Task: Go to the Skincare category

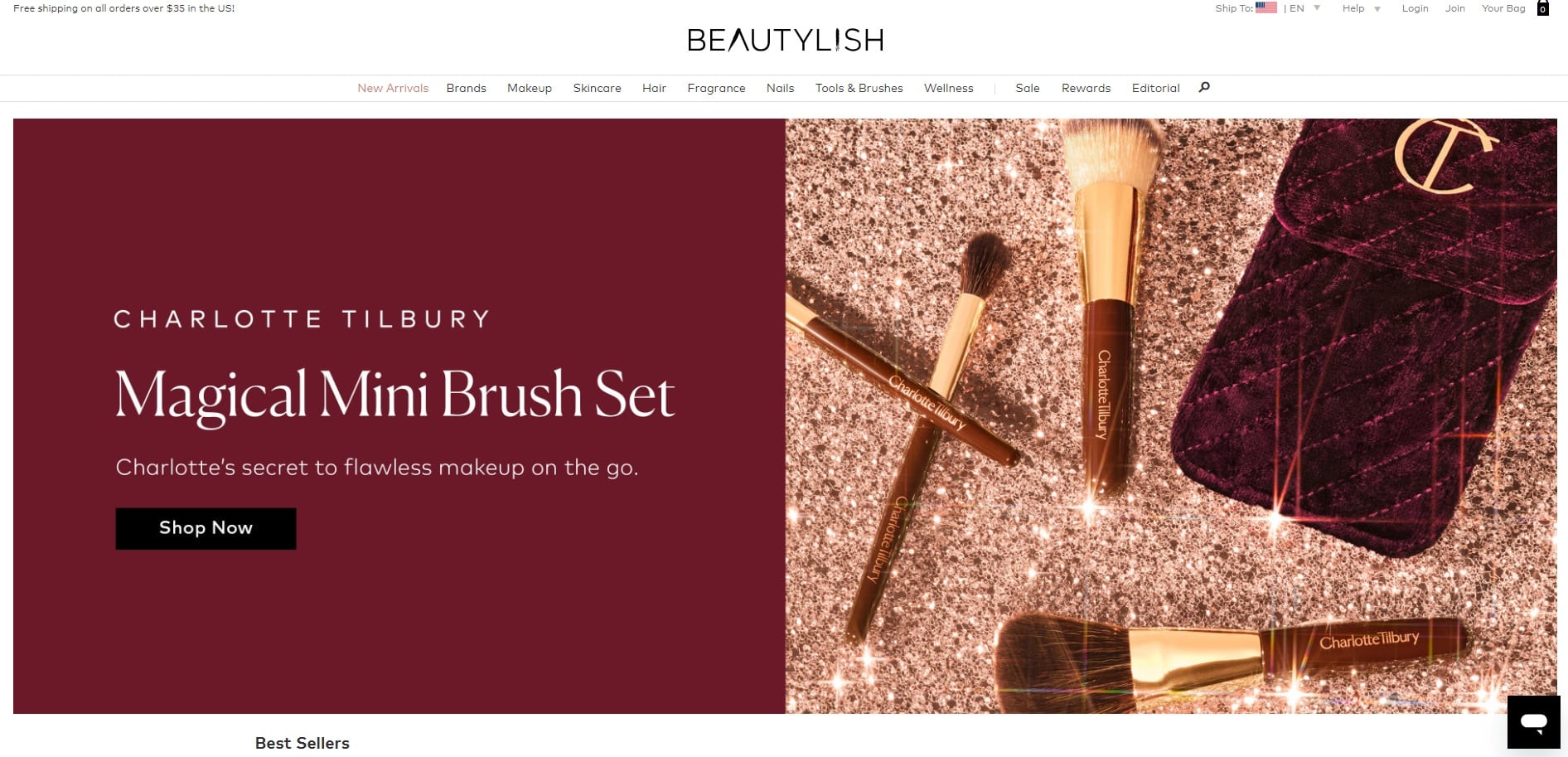Action: (x=597, y=88)
